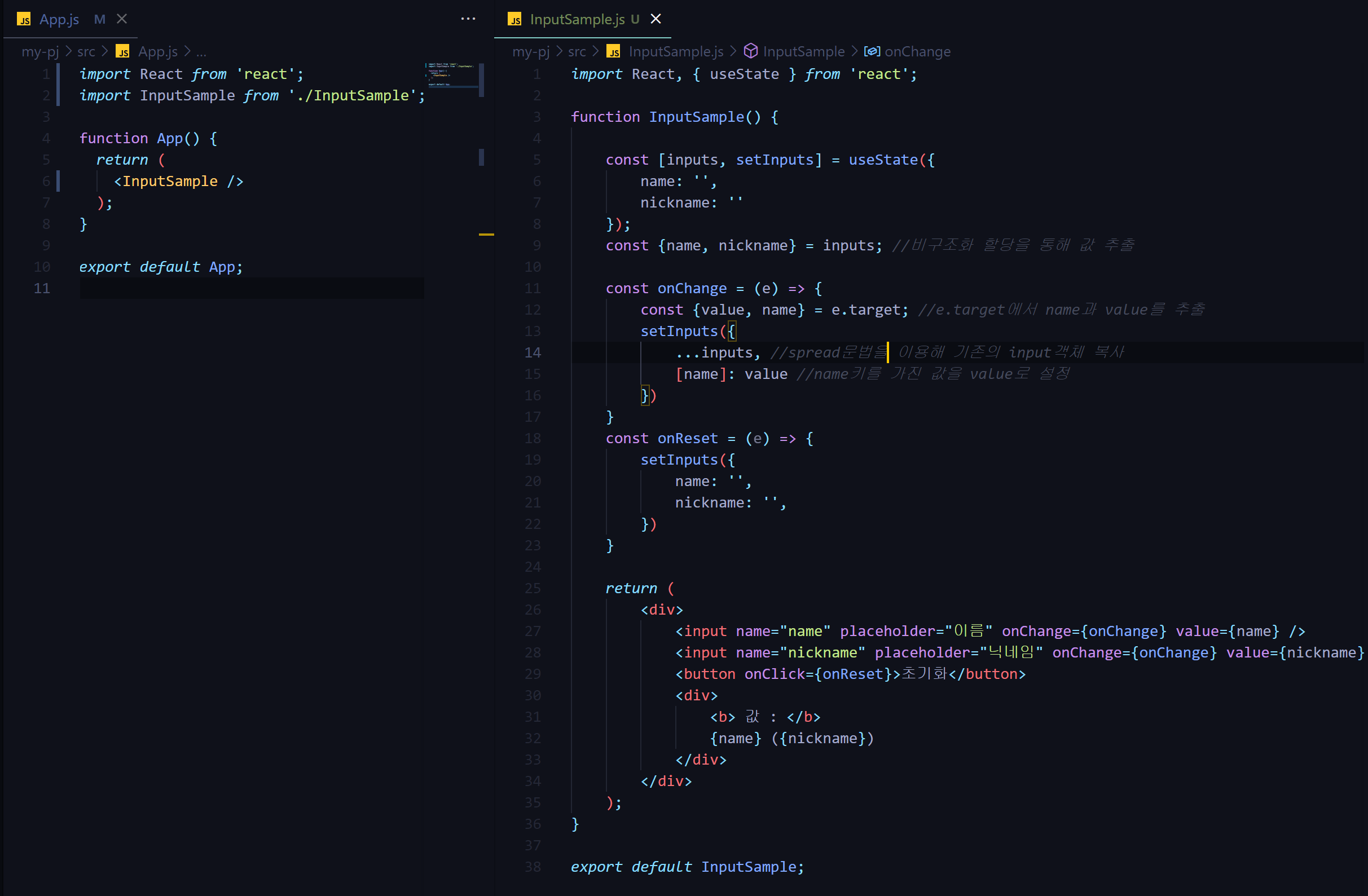1368x896 pixels.
Task: Click the InputSample component symbol icon in breadcrumb
Action: point(751,51)
